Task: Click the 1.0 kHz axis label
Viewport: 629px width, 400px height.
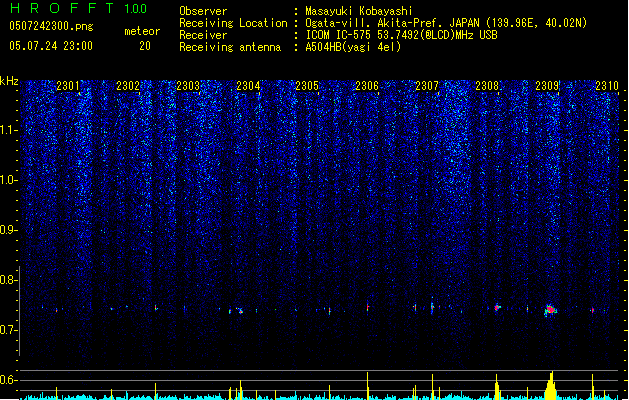Action: point(9,180)
